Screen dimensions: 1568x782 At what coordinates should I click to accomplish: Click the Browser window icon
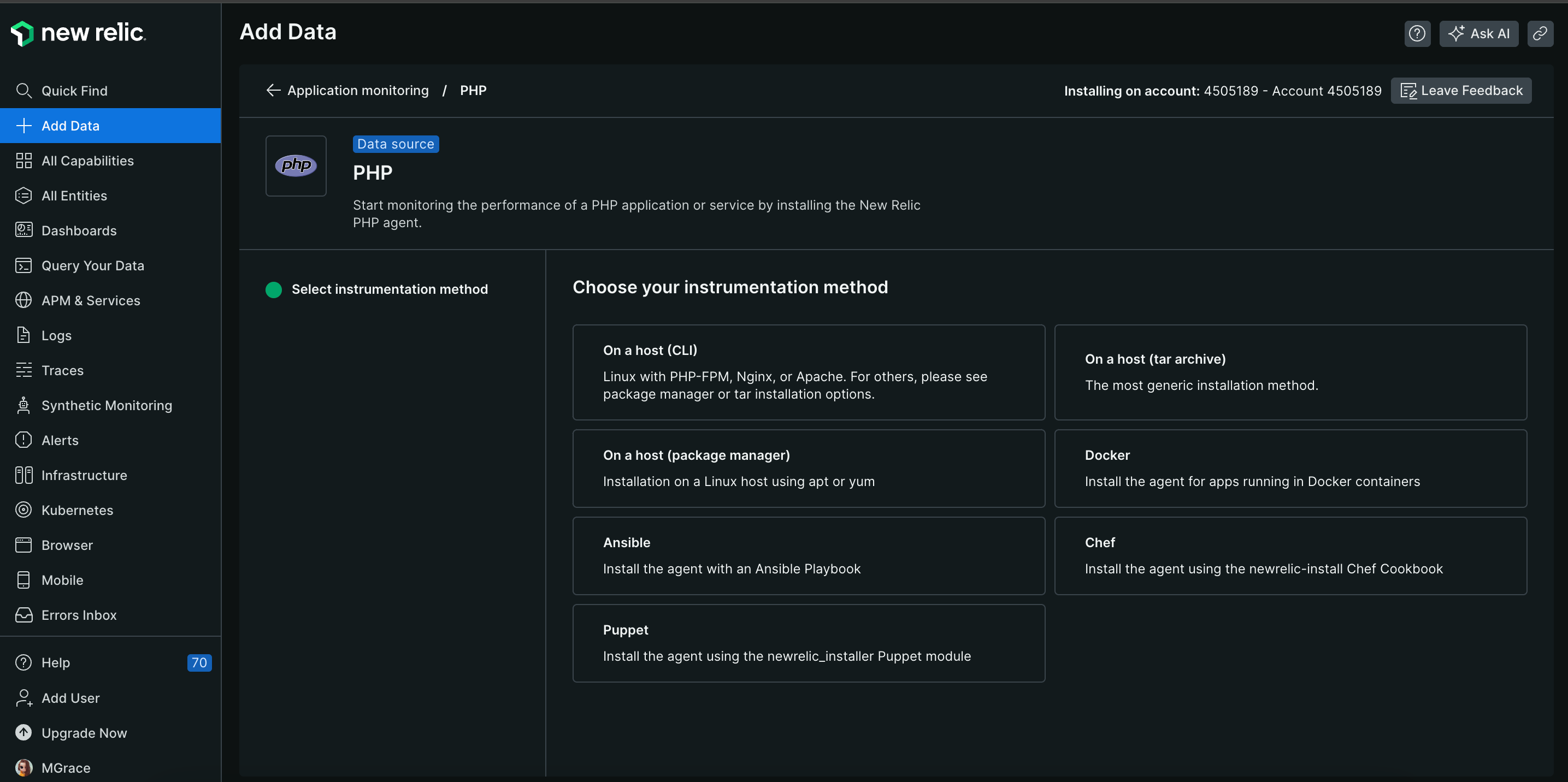click(23, 544)
